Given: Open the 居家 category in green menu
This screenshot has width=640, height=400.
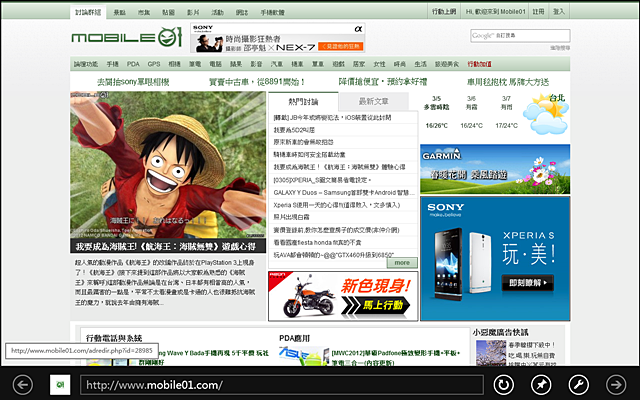Looking at the screenshot, I should [x=359, y=64].
